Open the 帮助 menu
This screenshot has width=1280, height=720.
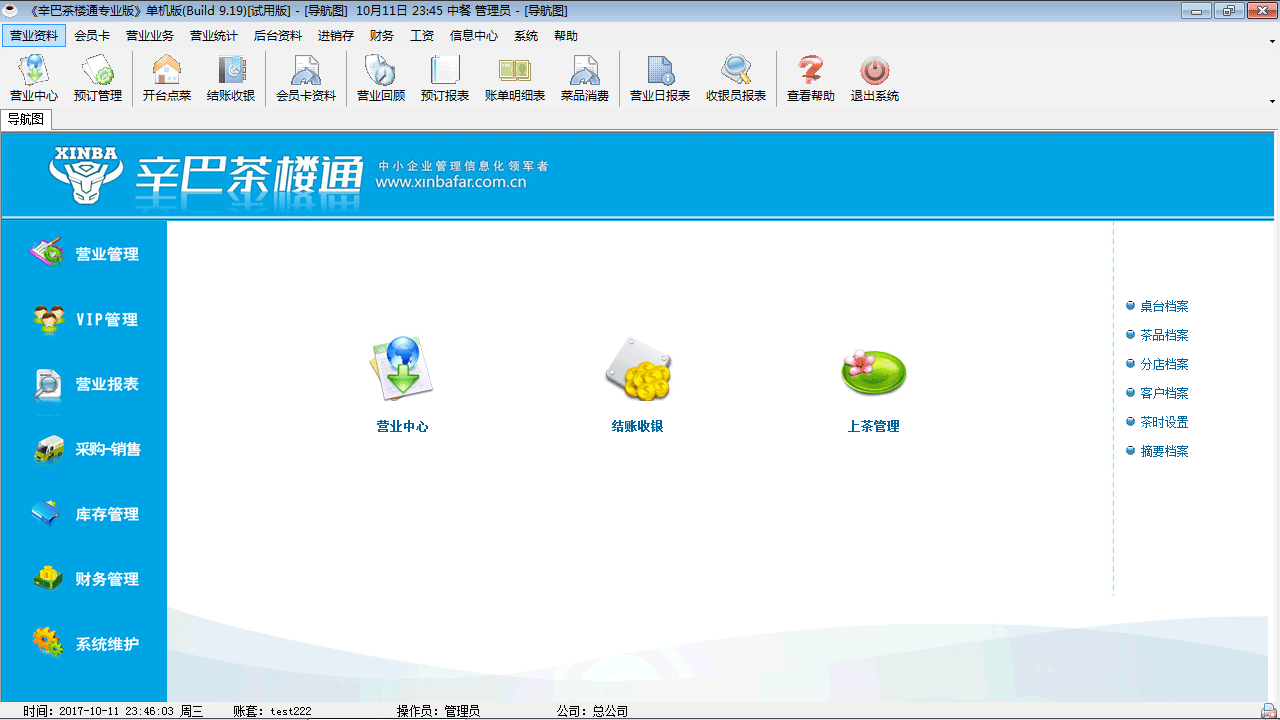pos(566,35)
